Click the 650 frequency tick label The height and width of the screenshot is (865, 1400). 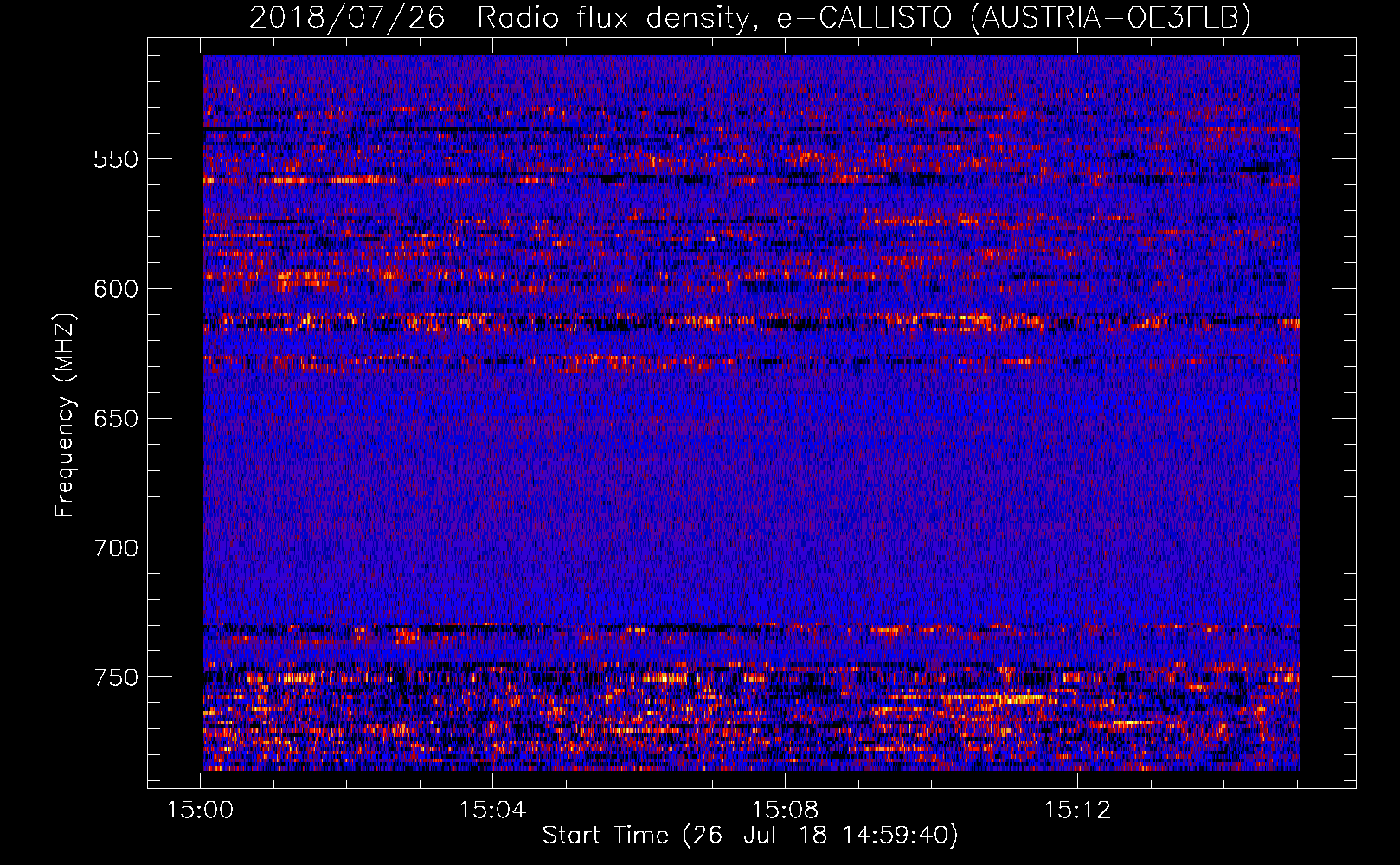tap(115, 419)
